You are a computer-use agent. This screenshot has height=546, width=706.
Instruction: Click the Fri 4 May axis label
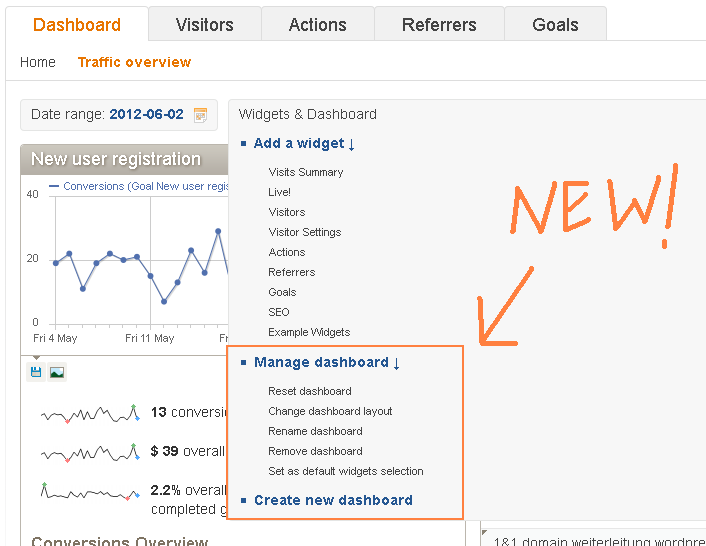(55, 338)
